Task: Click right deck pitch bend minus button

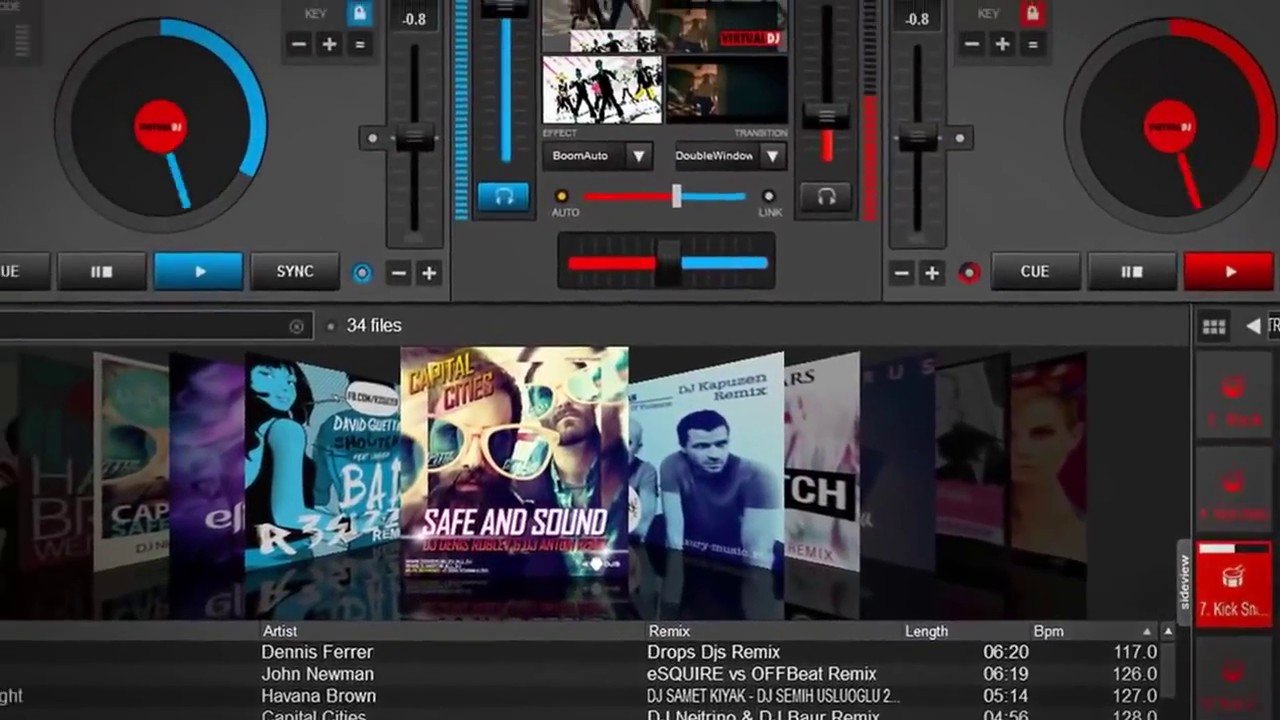Action: (x=902, y=272)
